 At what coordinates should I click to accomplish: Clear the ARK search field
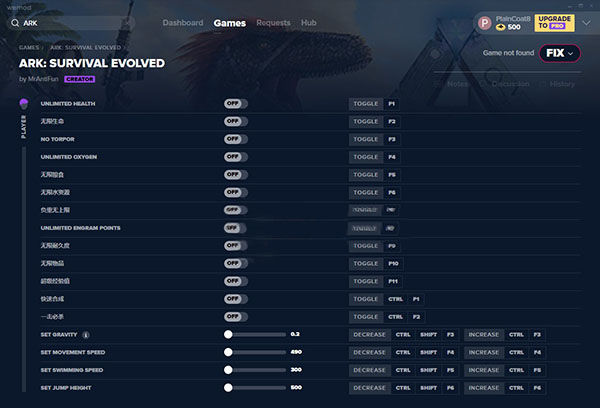[x=127, y=23]
